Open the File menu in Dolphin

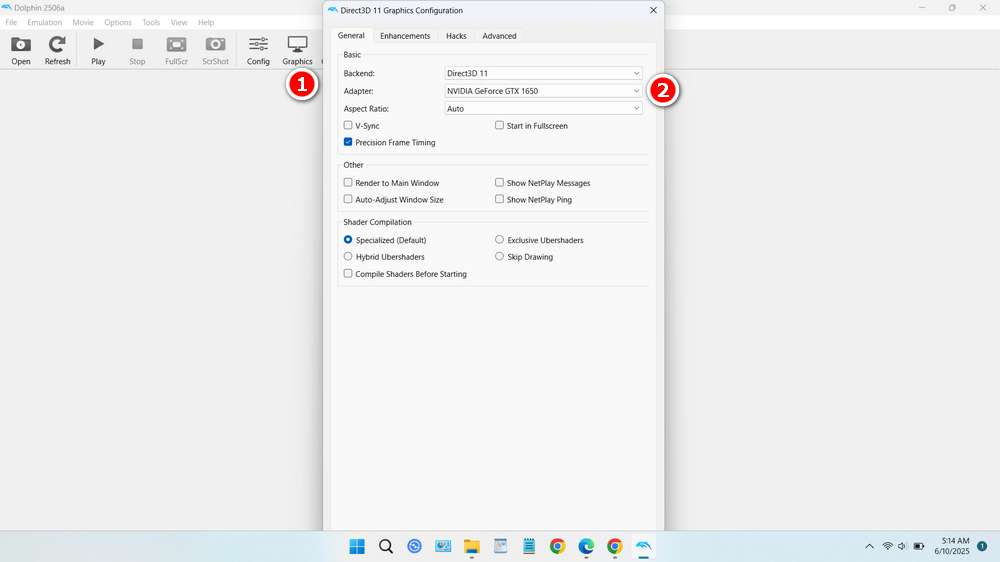click(x=11, y=22)
